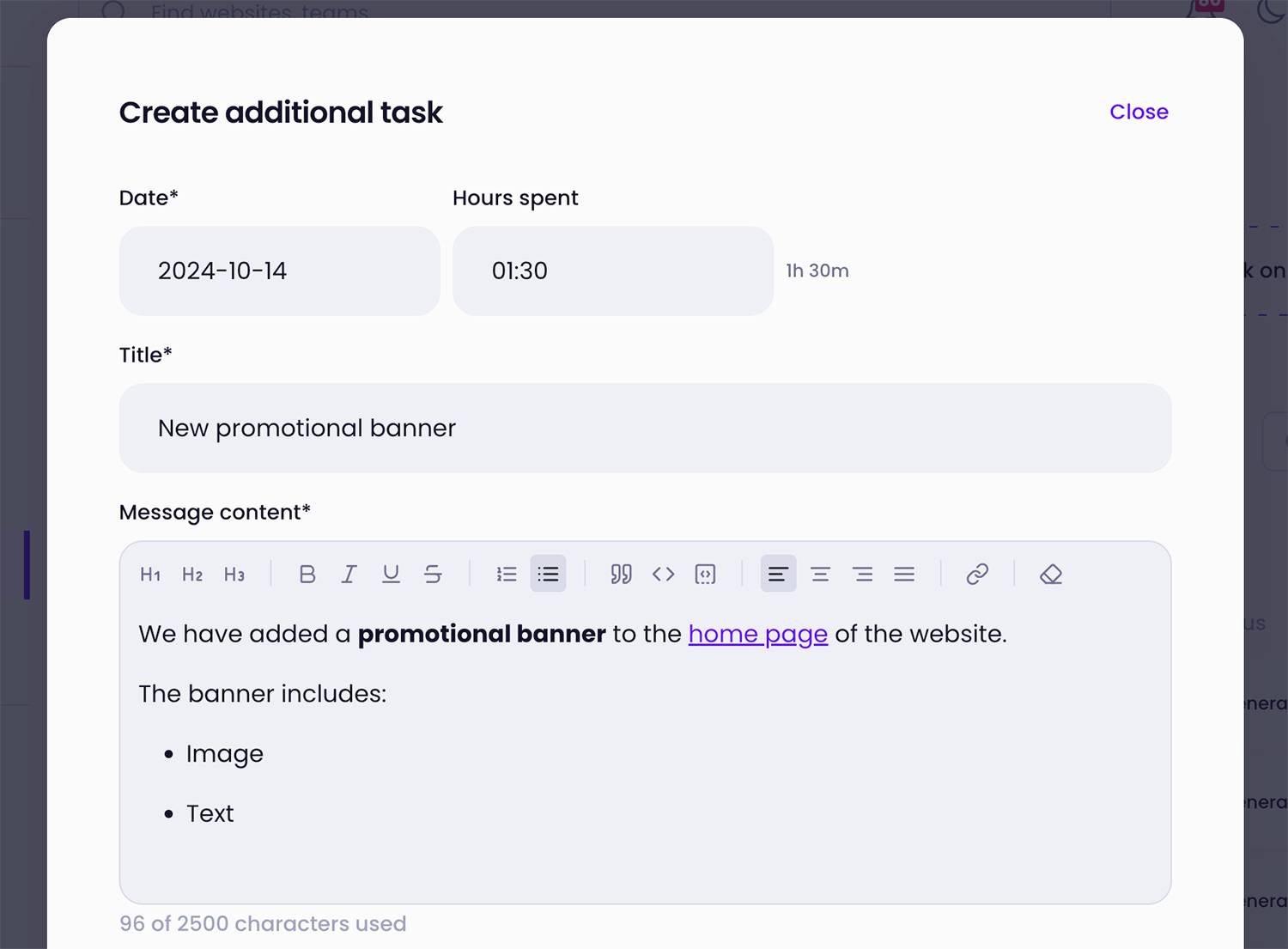Toggle off the bullet list

(x=548, y=574)
